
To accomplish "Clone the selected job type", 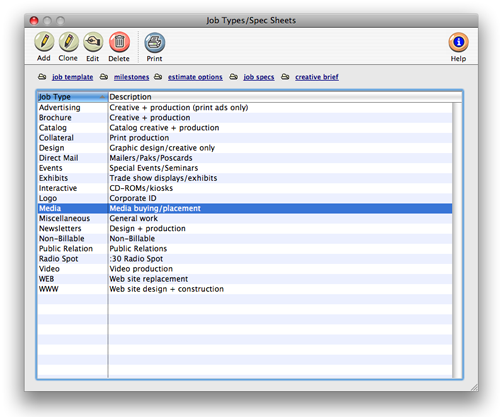I will 69,42.
